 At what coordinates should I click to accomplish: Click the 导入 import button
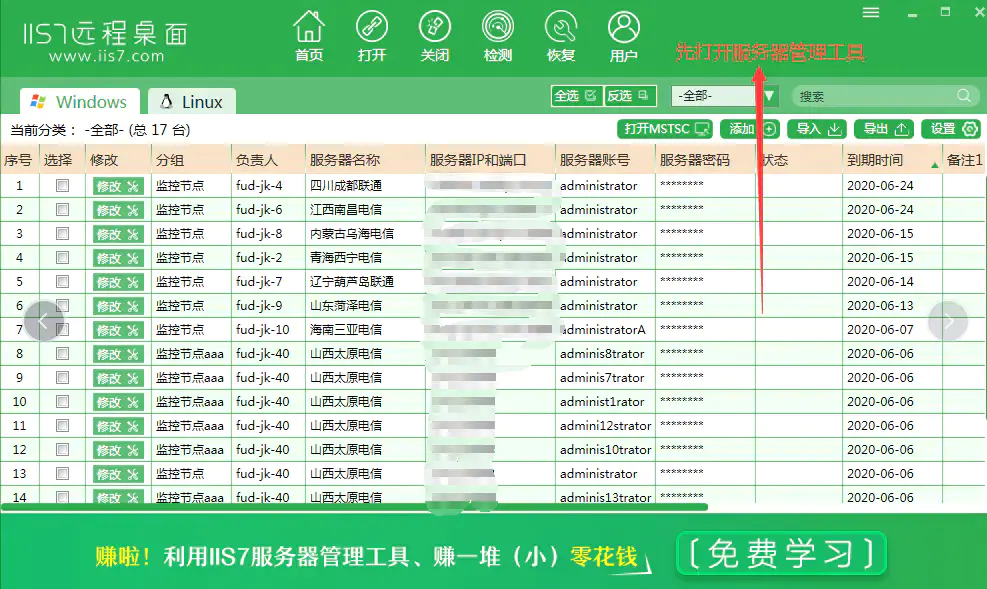pyautogui.click(x=817, y=129)
